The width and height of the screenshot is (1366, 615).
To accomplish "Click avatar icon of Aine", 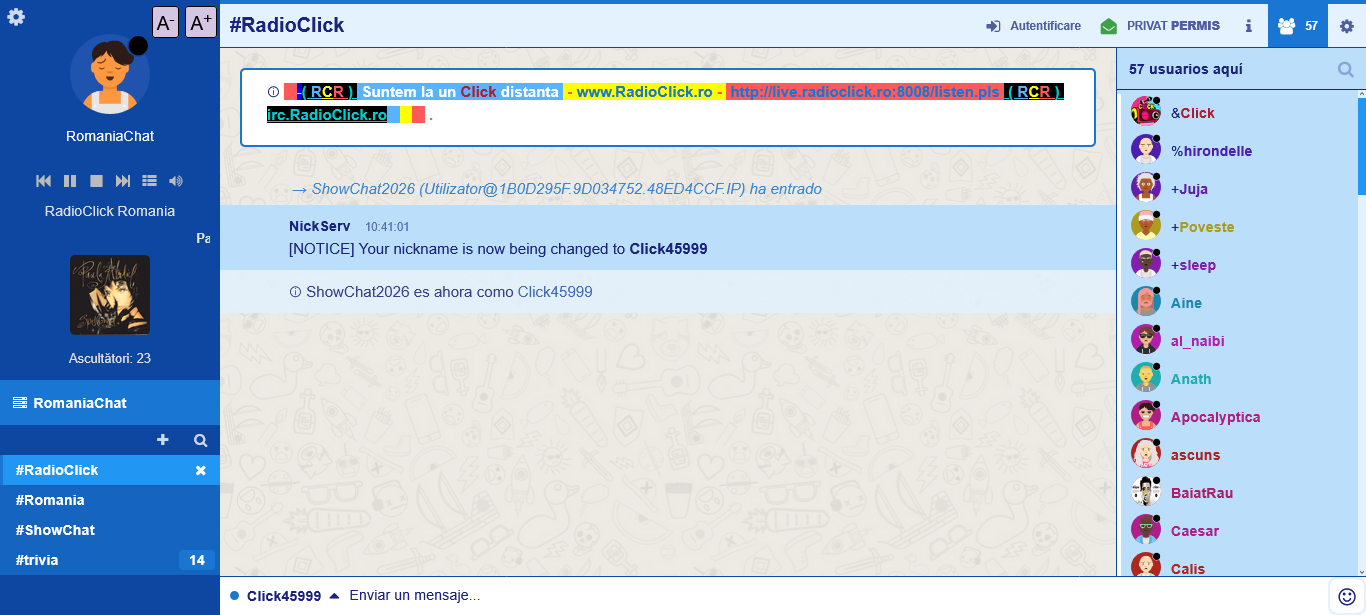I will pos(1145,302).
